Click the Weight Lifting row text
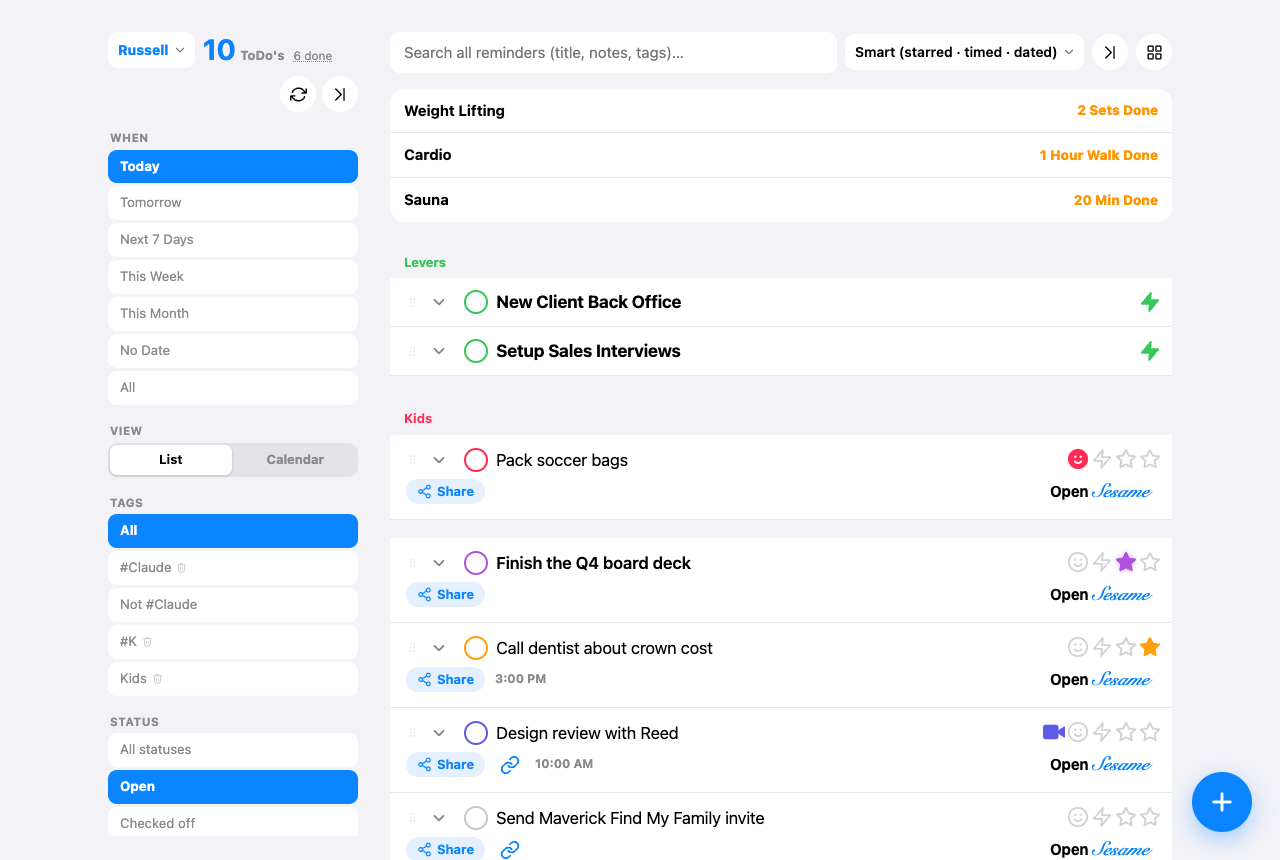This screenshot has width=1280, height=860. (454, 111)
